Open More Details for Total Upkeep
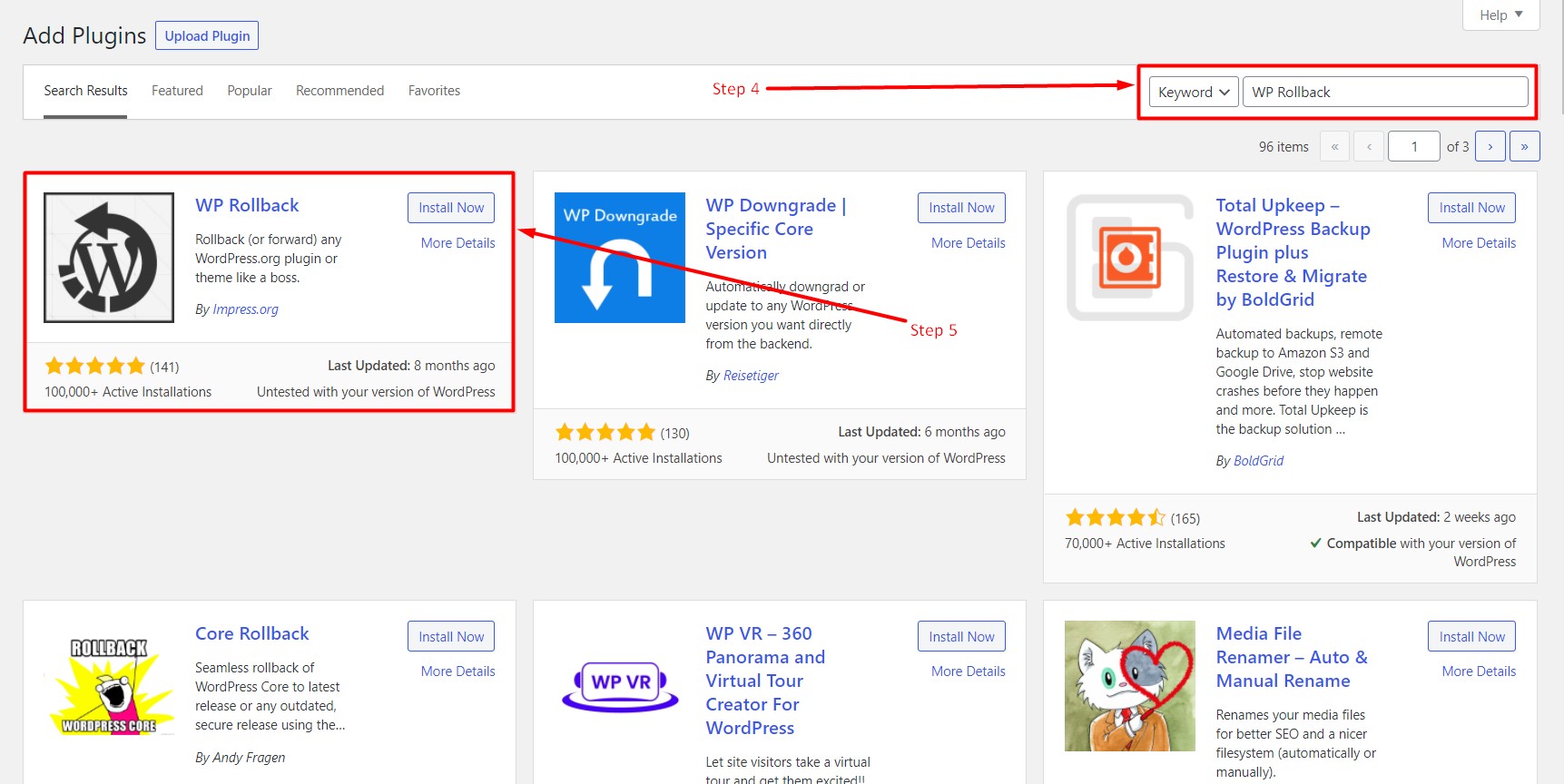Image resolution: width=1564 pixels, height=784 pixels. tap(1479, 243)
